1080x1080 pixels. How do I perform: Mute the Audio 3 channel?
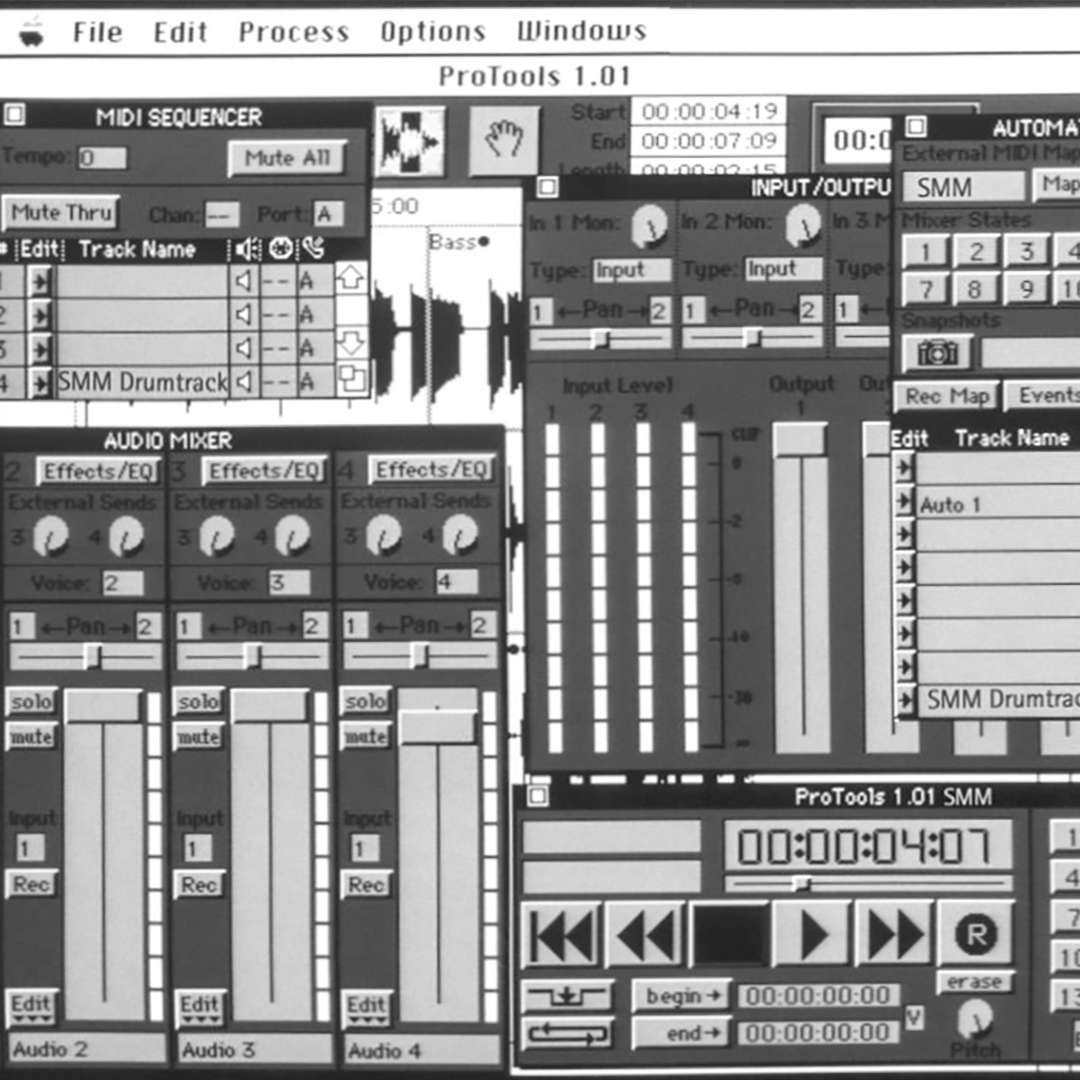click(x=198, y=737)
